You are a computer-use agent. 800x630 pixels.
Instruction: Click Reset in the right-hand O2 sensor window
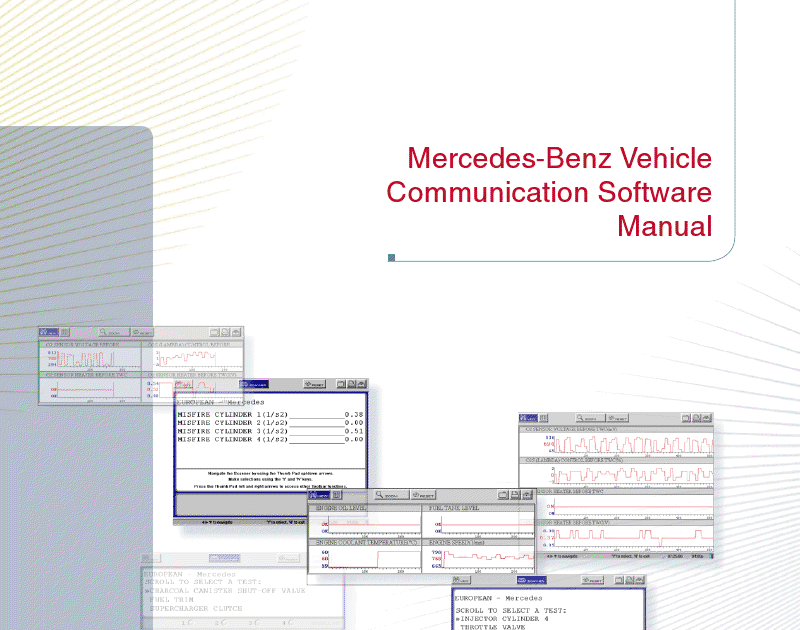tap(617, 418)
